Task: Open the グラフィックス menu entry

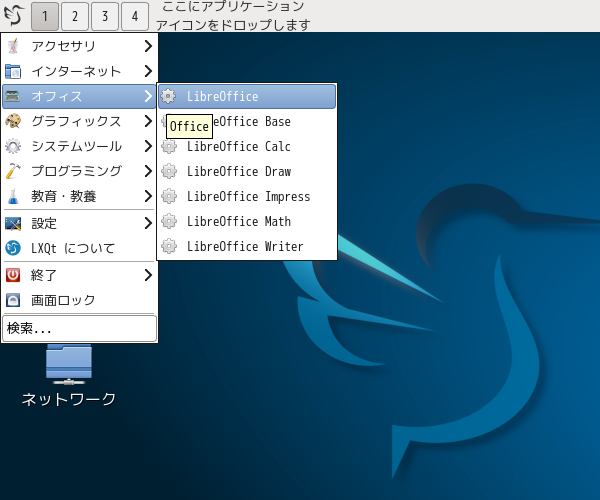Action: tap(79, 121)
